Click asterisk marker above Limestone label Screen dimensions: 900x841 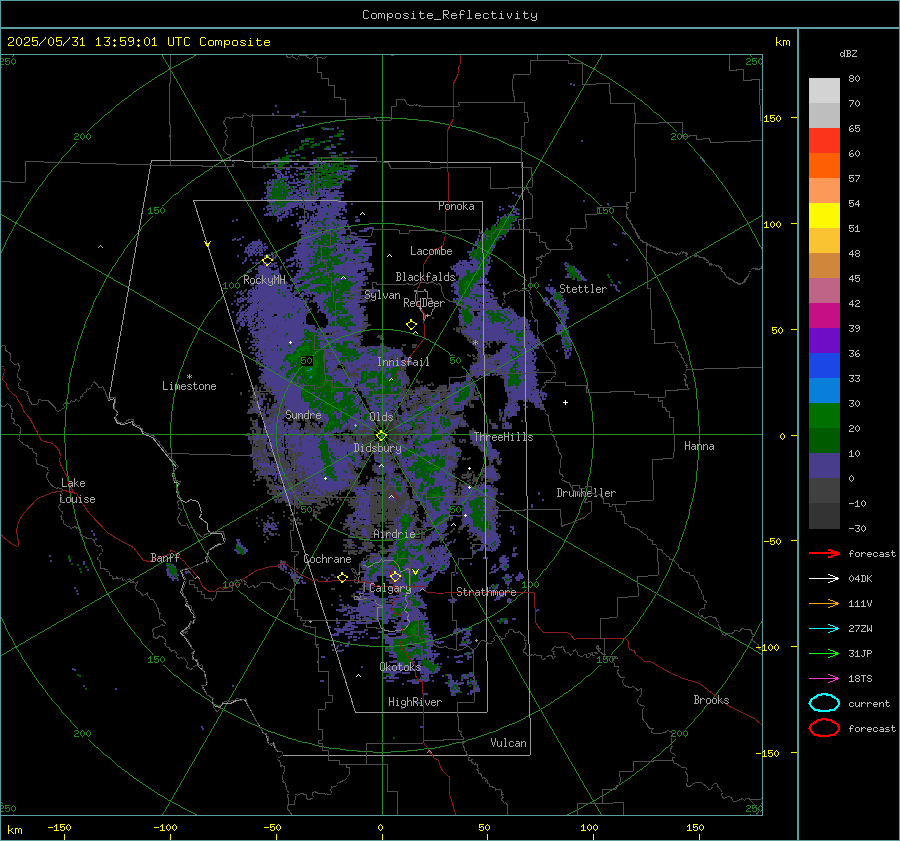(x=189, y=377)
